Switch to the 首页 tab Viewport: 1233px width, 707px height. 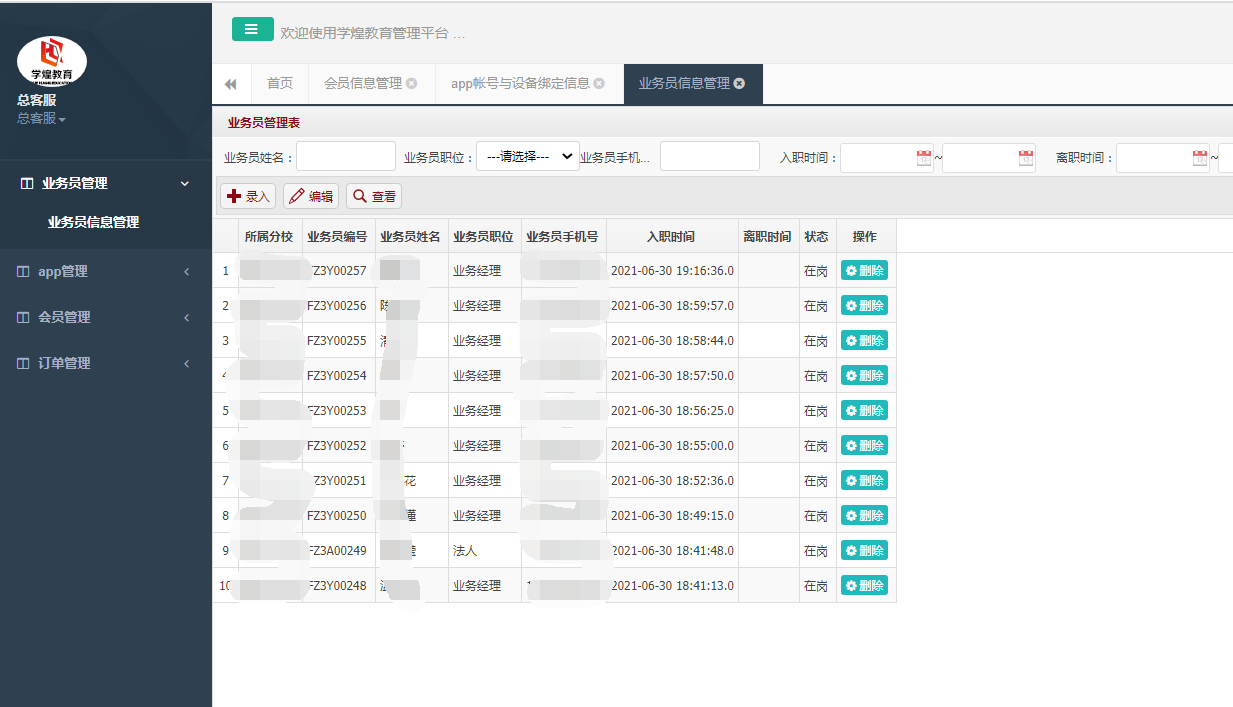(280, 84)
